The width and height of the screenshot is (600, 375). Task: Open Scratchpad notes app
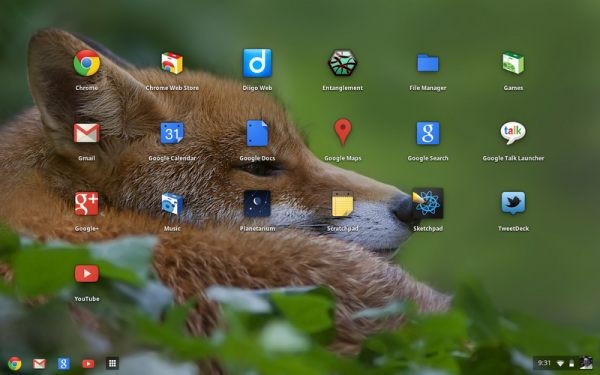(342, 204)
